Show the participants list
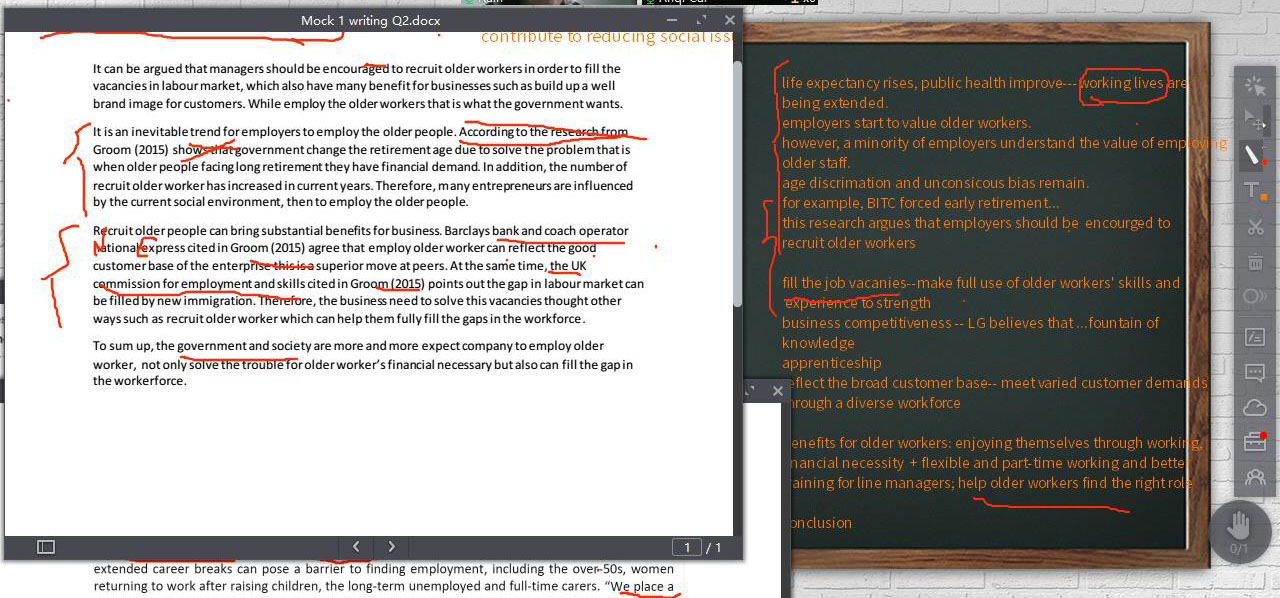Image resolution: width=1280 pixels, height=598 pixels. tap(1255, 478)
